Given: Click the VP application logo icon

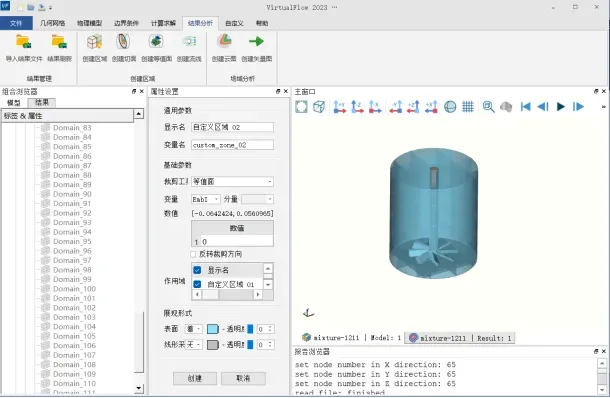Looking at the screenshot, I should [x=5, y=6].
